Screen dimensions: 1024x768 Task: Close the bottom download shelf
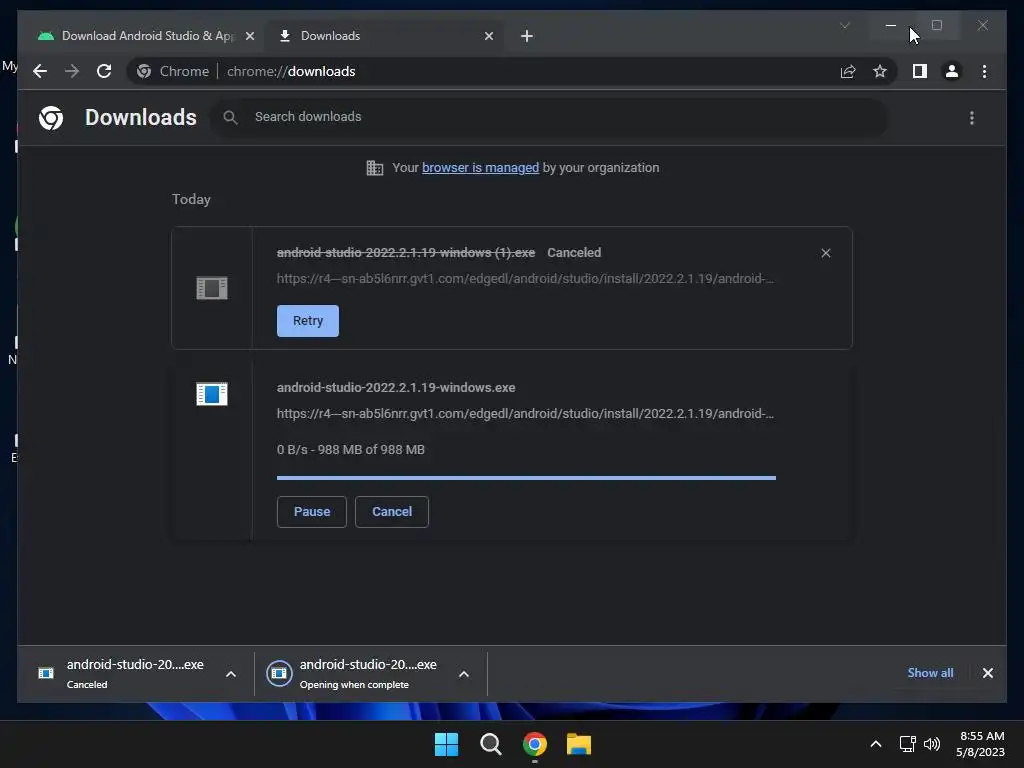coord(987,673)
